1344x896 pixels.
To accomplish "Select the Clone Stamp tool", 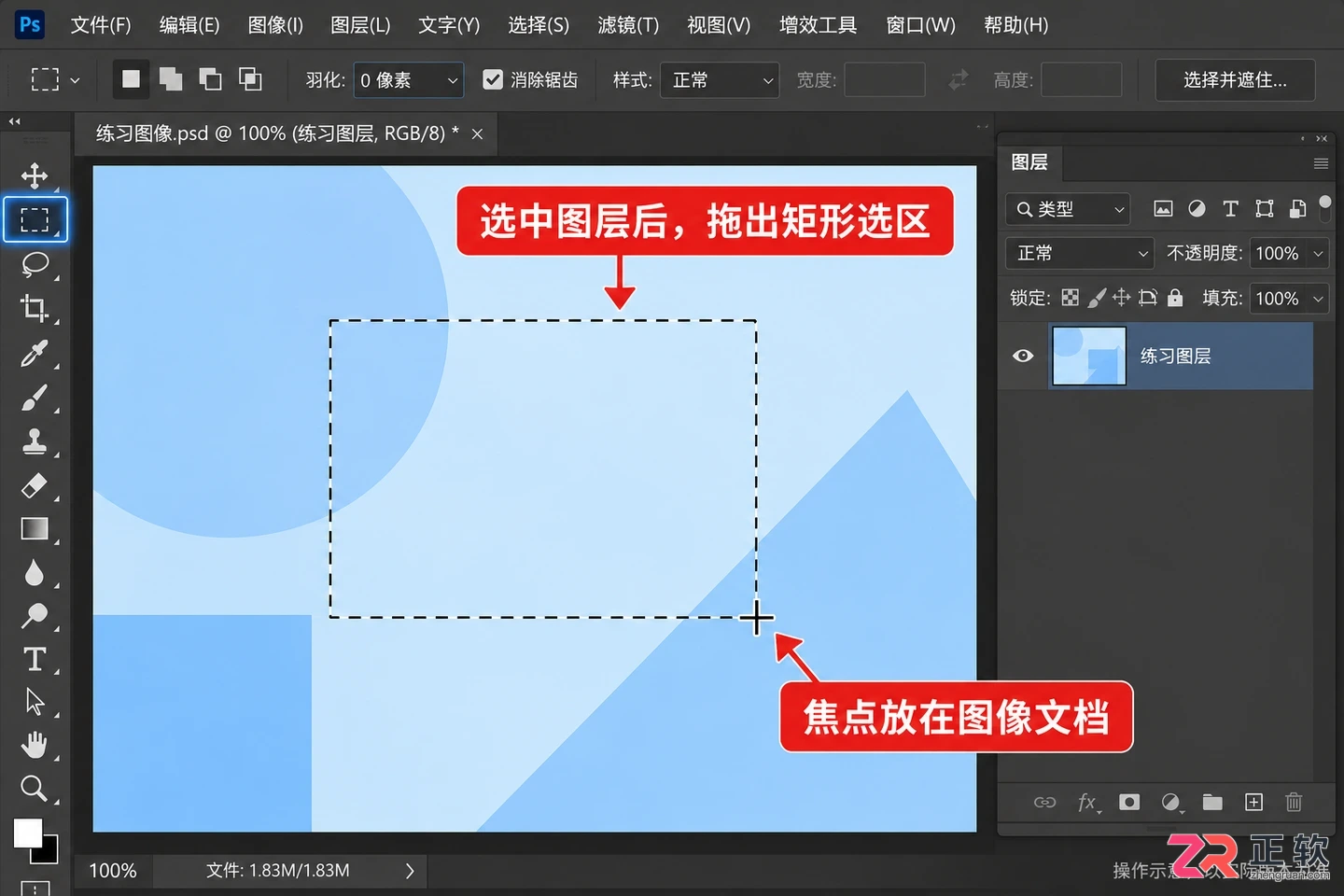I will (x=35, y=441).
